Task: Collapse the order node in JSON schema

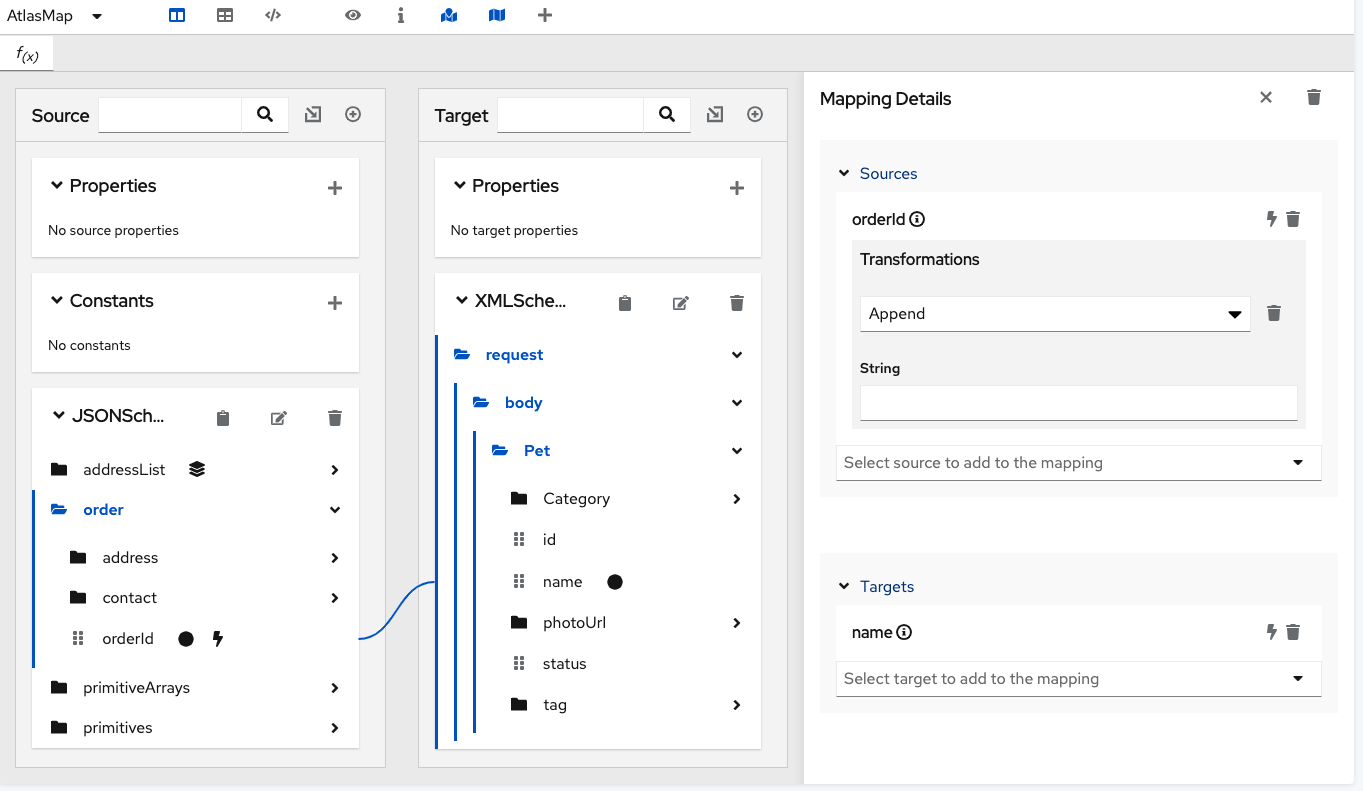Action: (x=334, y=509)
